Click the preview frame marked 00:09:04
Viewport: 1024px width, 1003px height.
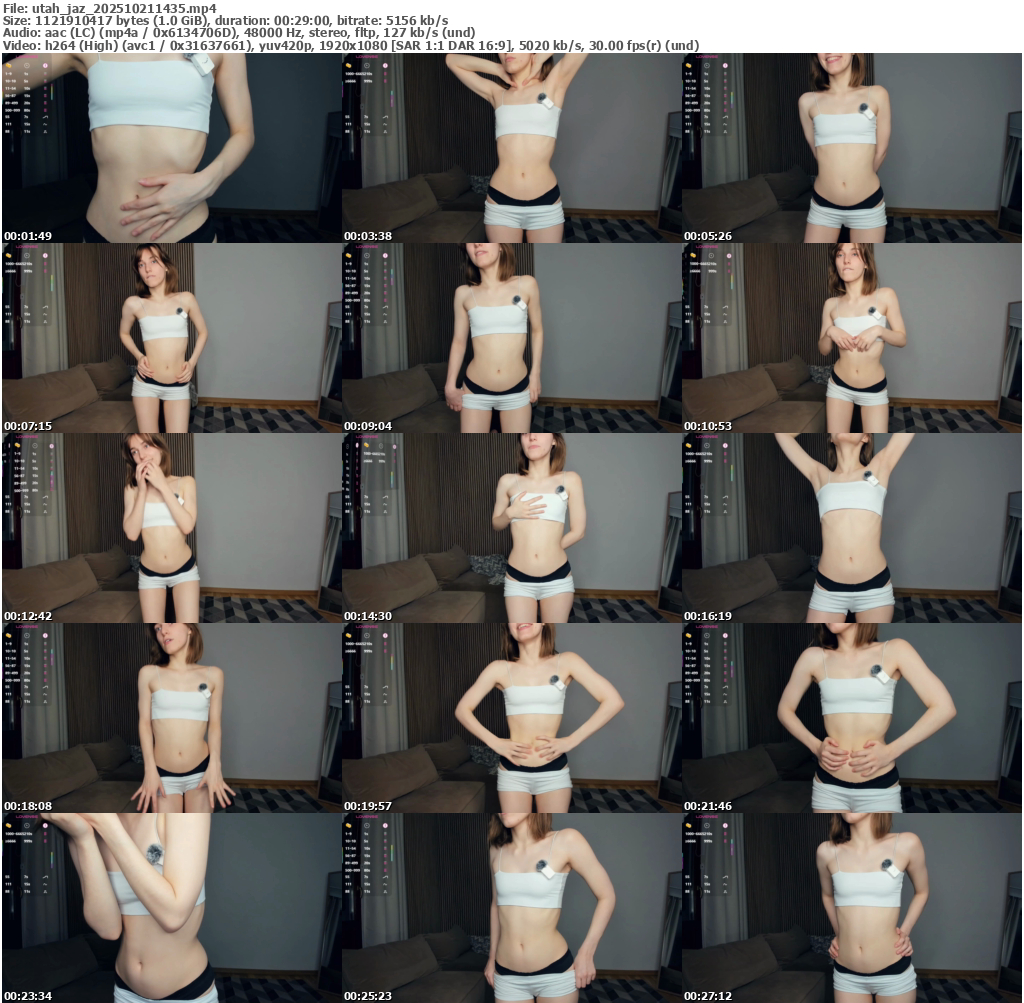pyautogui.click(x=512, y=338)
